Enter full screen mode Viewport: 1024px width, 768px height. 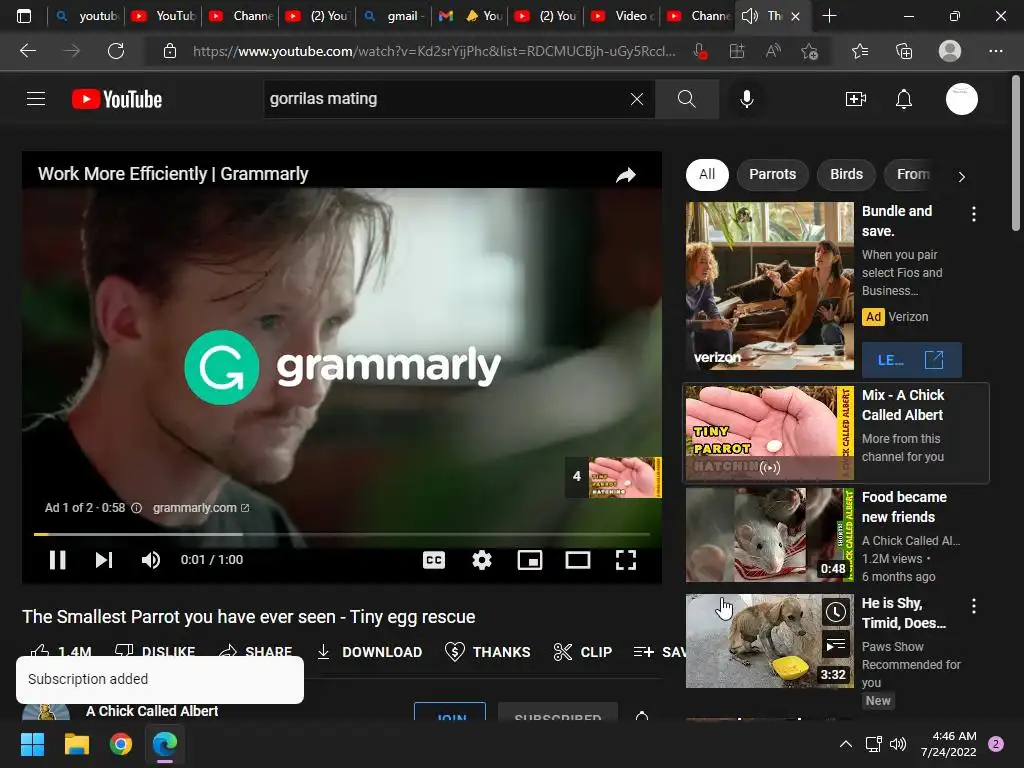626,560
